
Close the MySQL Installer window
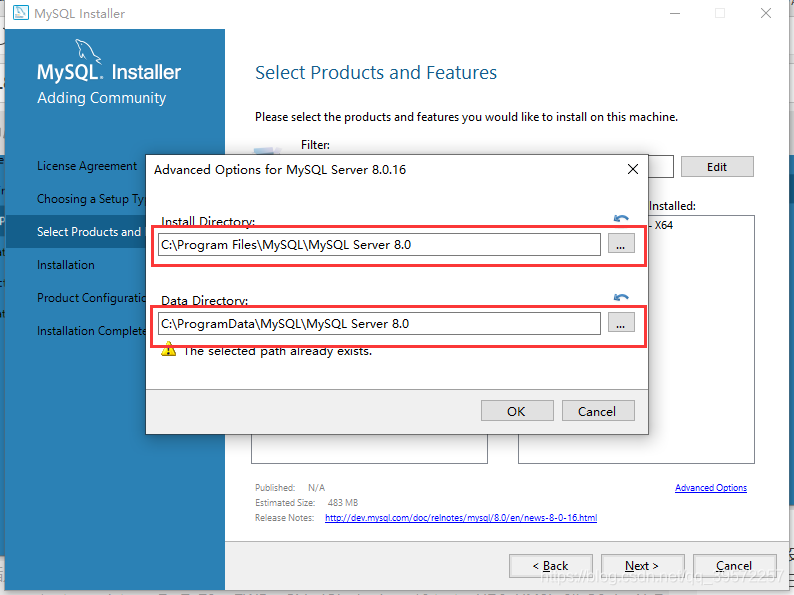click(x=766, y=13)
